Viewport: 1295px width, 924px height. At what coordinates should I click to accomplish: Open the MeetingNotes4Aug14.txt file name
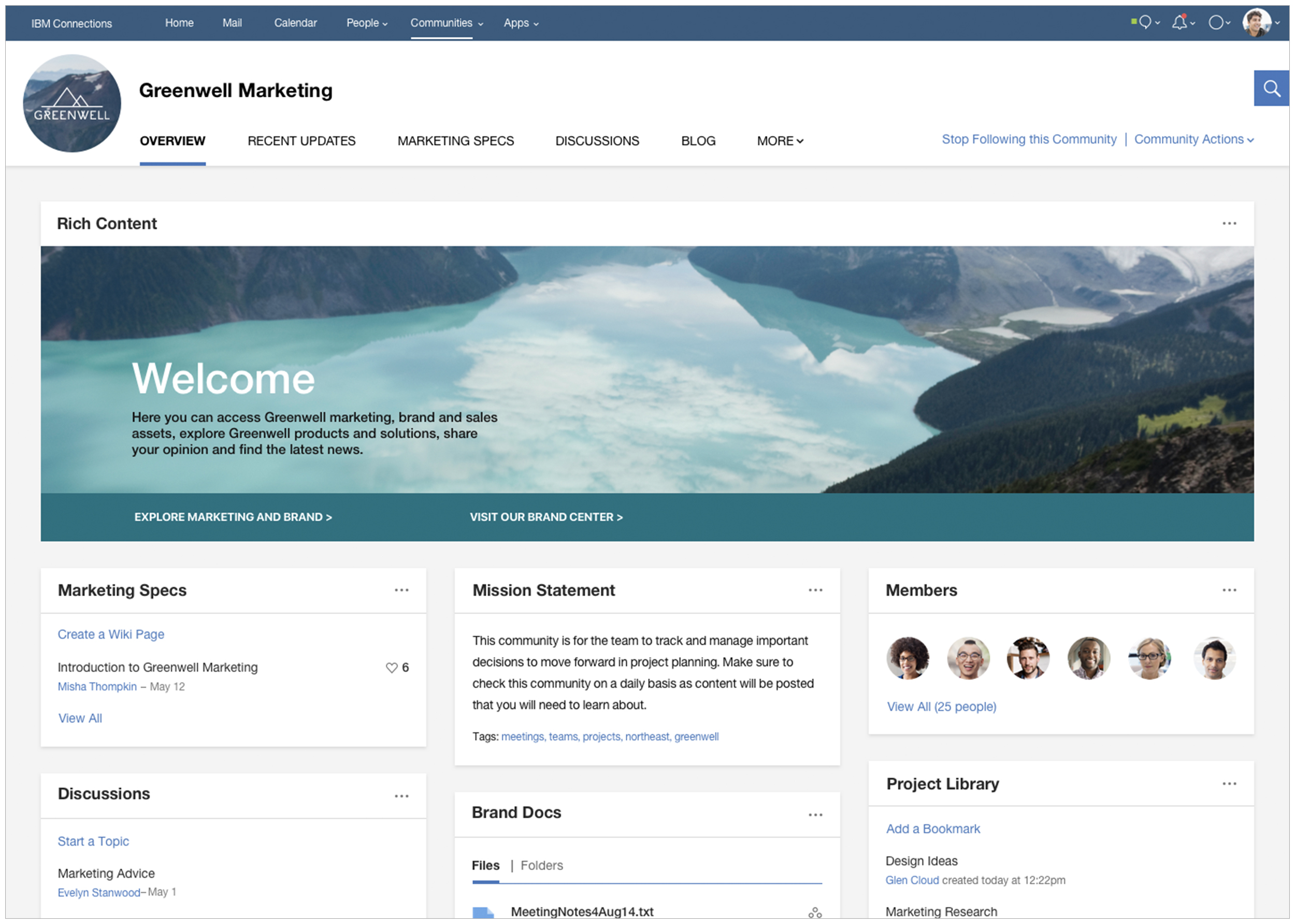582,912
